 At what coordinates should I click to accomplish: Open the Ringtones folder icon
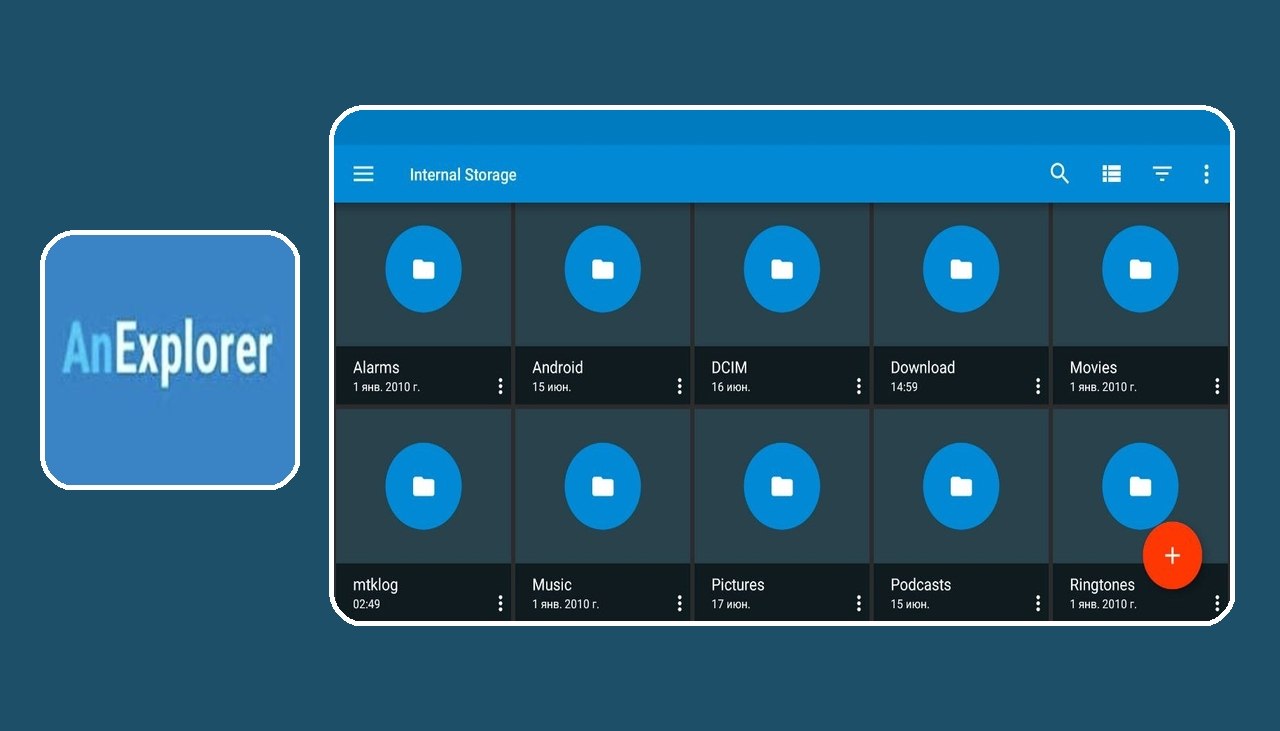[x=1140, y=486]
